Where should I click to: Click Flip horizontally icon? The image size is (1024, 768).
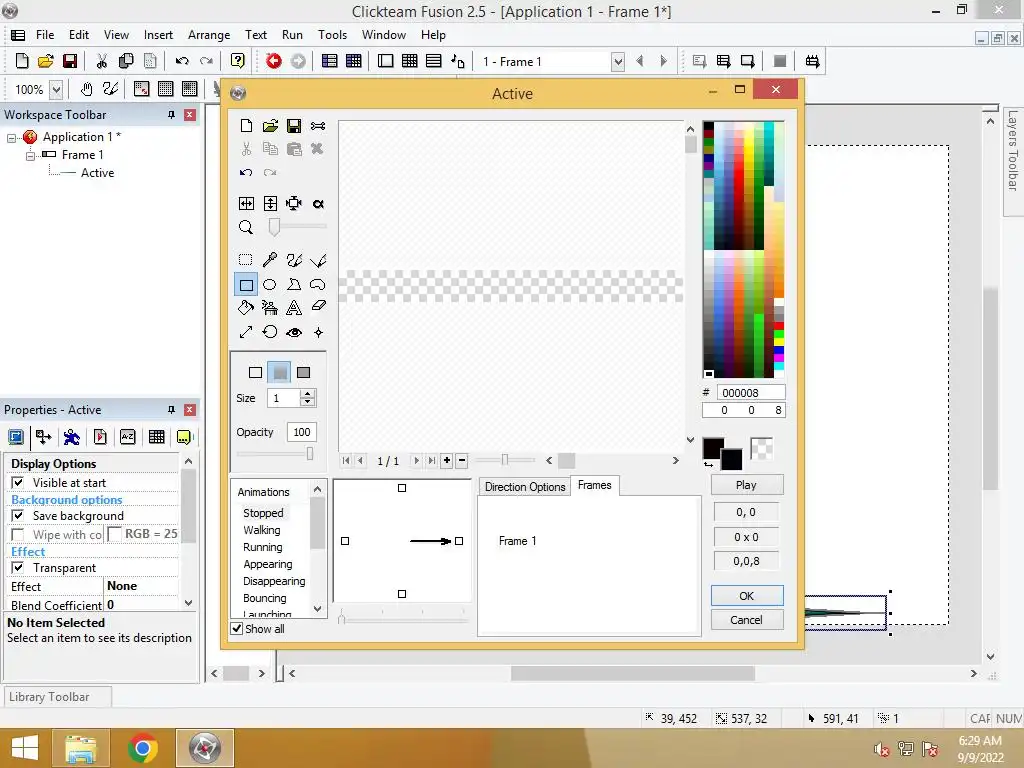[x=246, y=203]
